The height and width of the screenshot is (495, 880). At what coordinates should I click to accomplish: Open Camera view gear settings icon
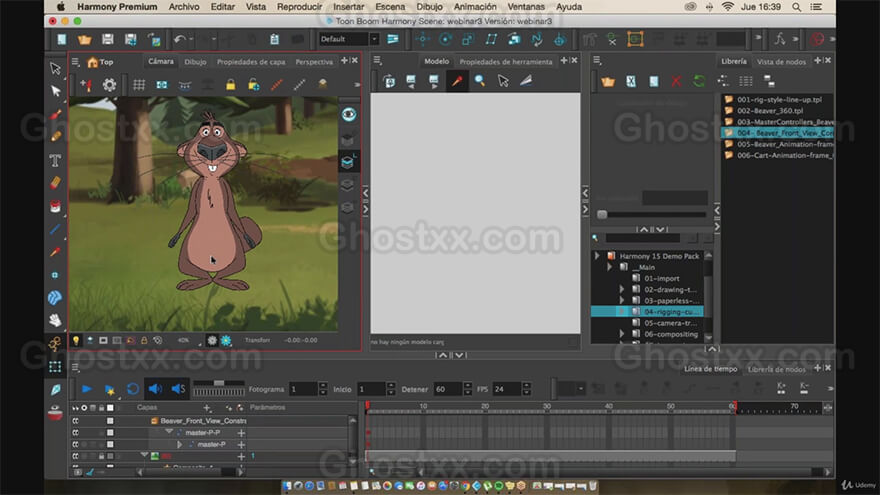pyautogui.click(x=109, y=85)
